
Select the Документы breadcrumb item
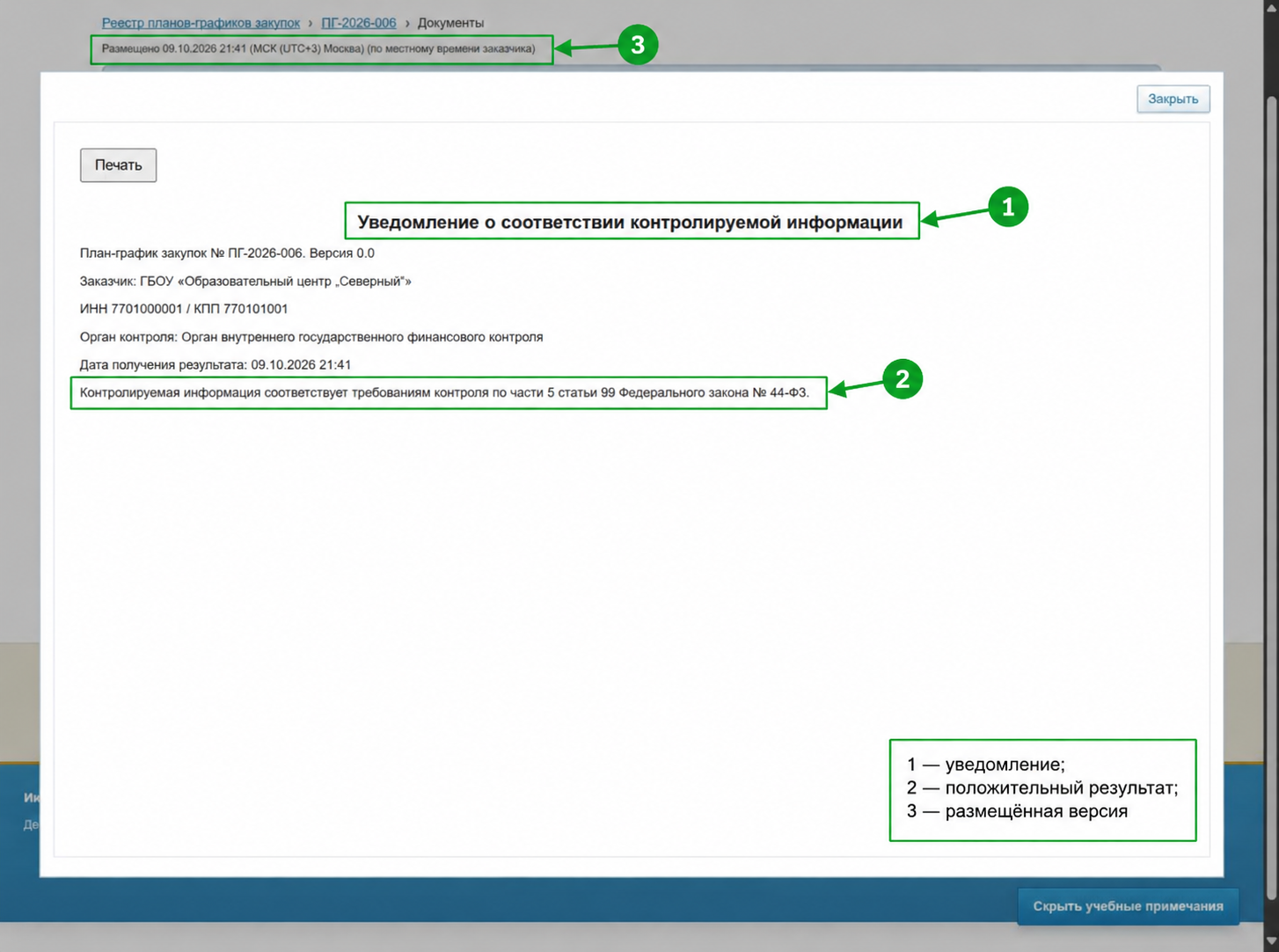(x=450, y=23)
